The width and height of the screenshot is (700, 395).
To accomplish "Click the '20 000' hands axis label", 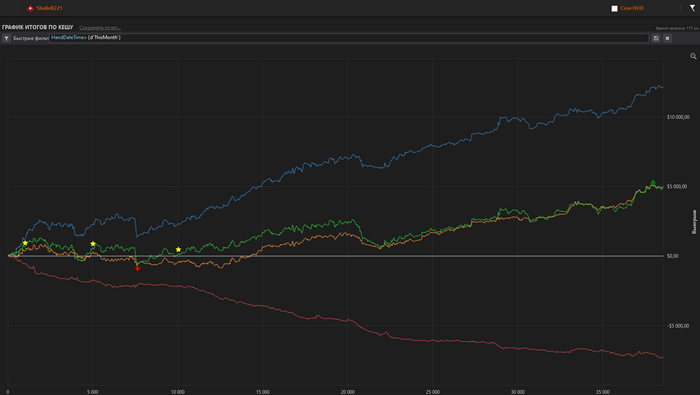I will point(348,392).
